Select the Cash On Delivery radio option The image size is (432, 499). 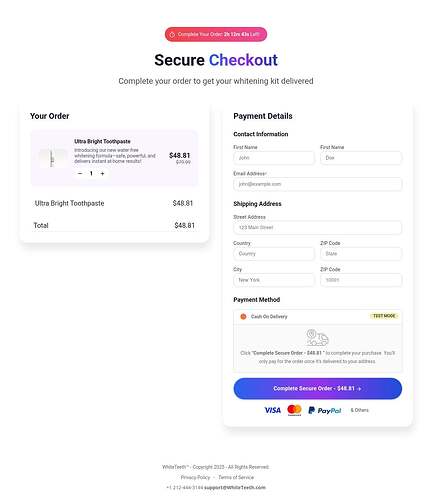coord(243,317)
